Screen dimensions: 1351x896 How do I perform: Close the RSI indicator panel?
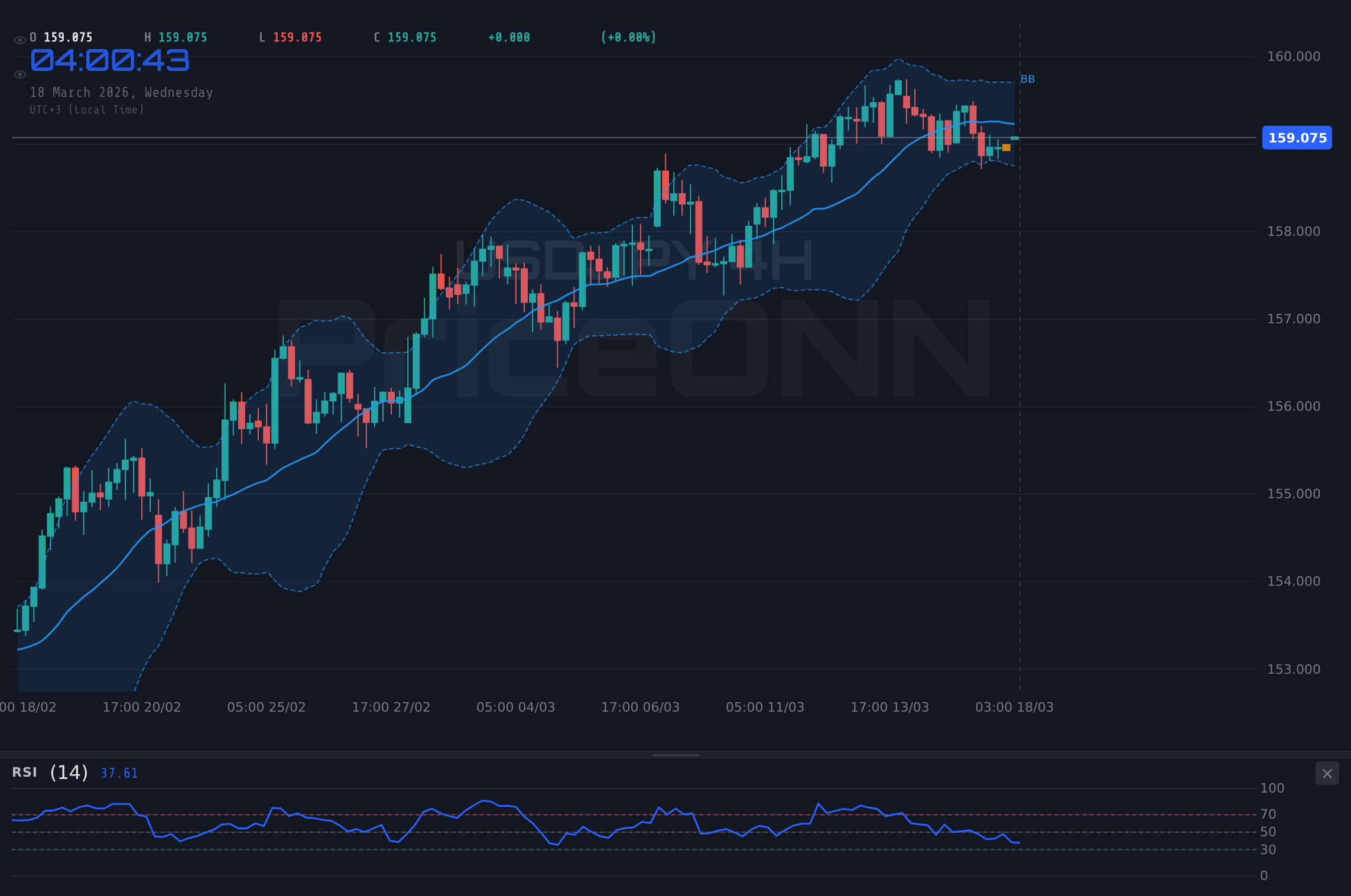[1327, 774]
